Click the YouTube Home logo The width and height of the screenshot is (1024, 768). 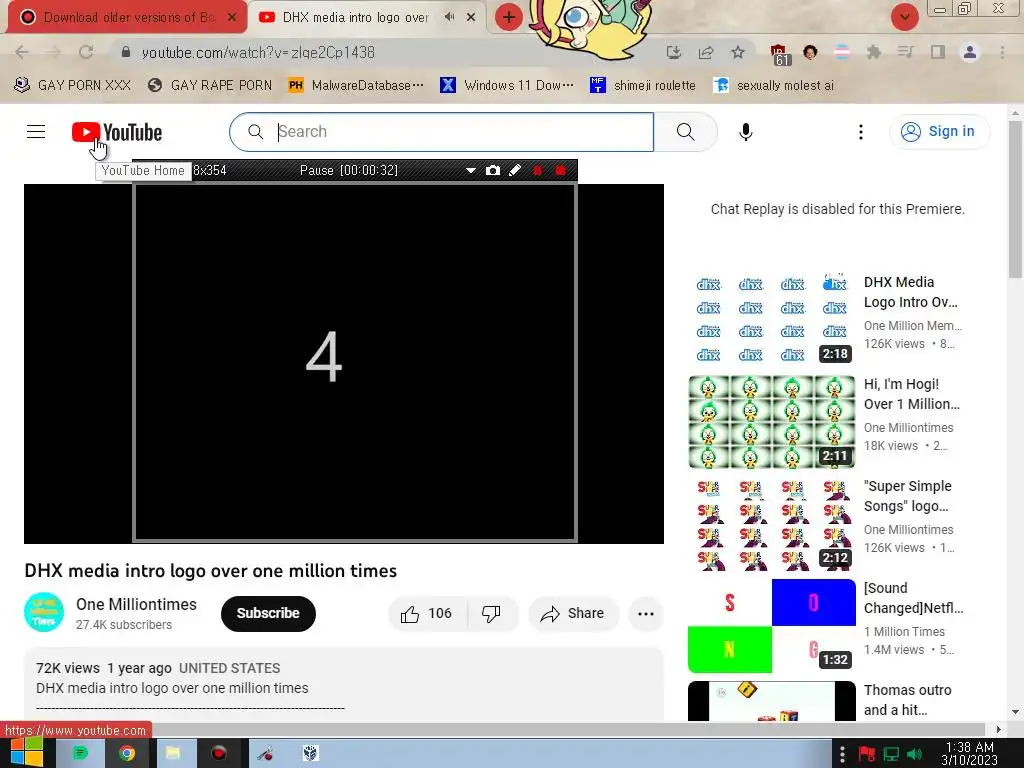(117, 132)
